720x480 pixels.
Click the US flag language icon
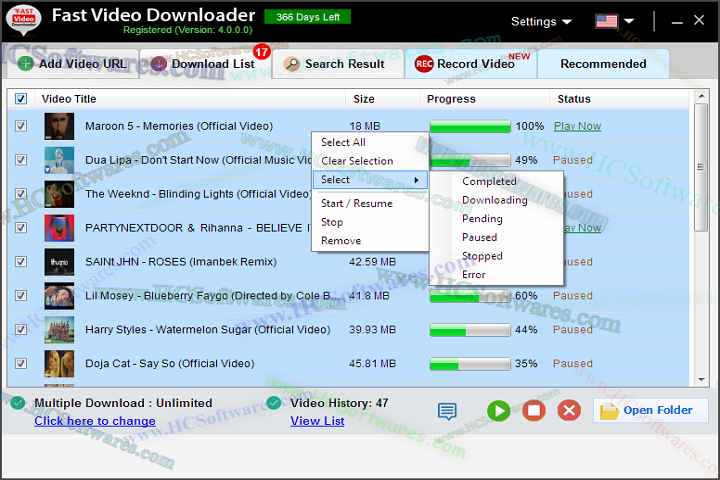click(x=606, y=21)
